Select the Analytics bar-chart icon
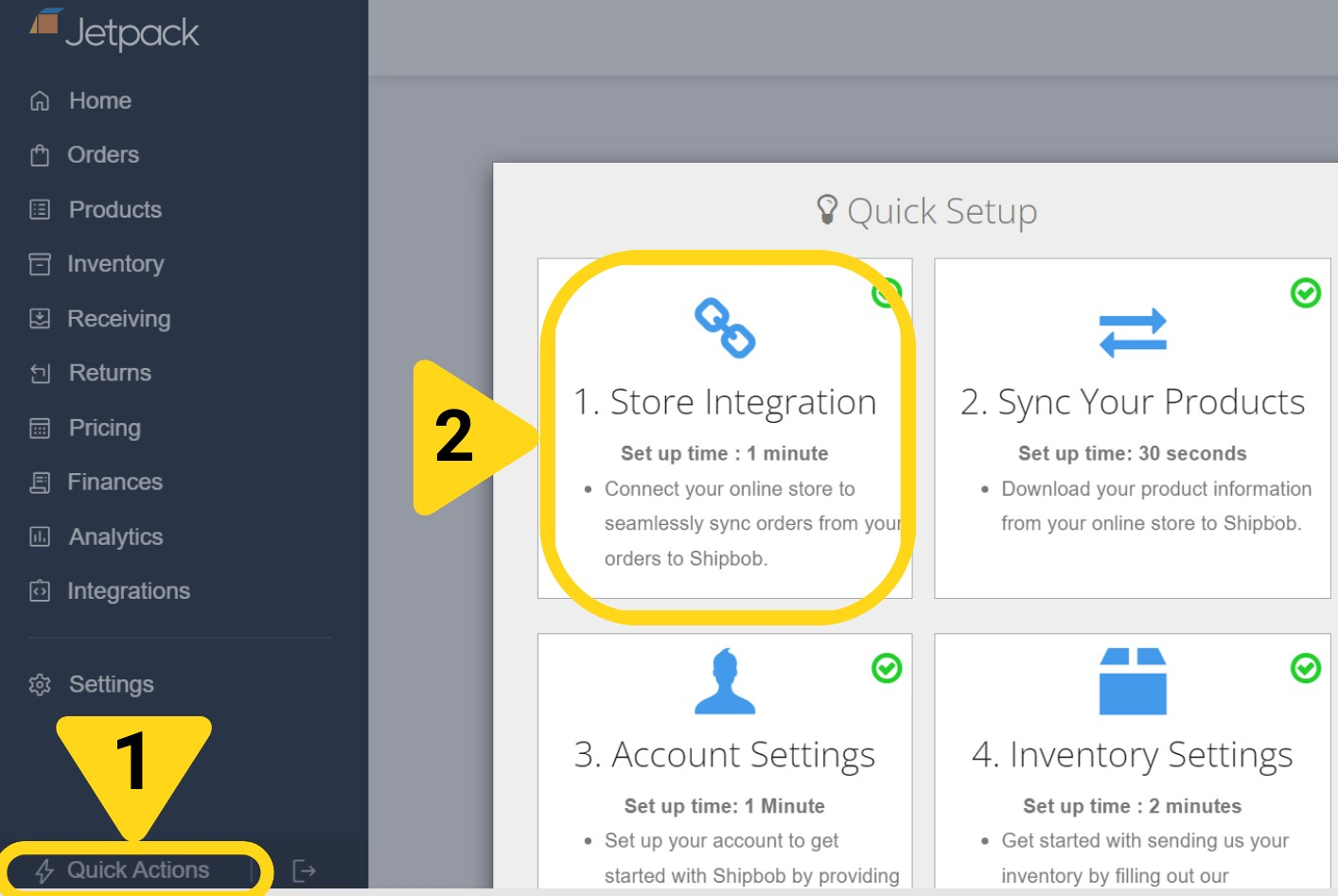The height and width of the screenshot is (896, 1338). [x=39, y=536]
